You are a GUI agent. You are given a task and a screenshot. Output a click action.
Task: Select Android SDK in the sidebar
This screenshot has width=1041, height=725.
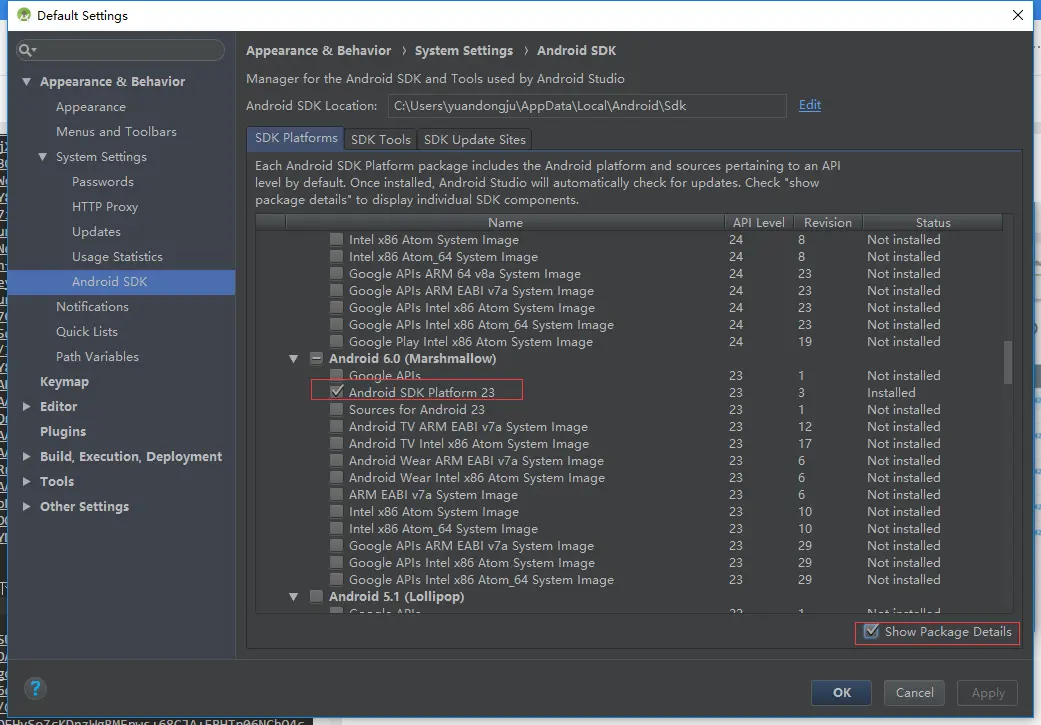pyautogui.click(x=121, y=282)
